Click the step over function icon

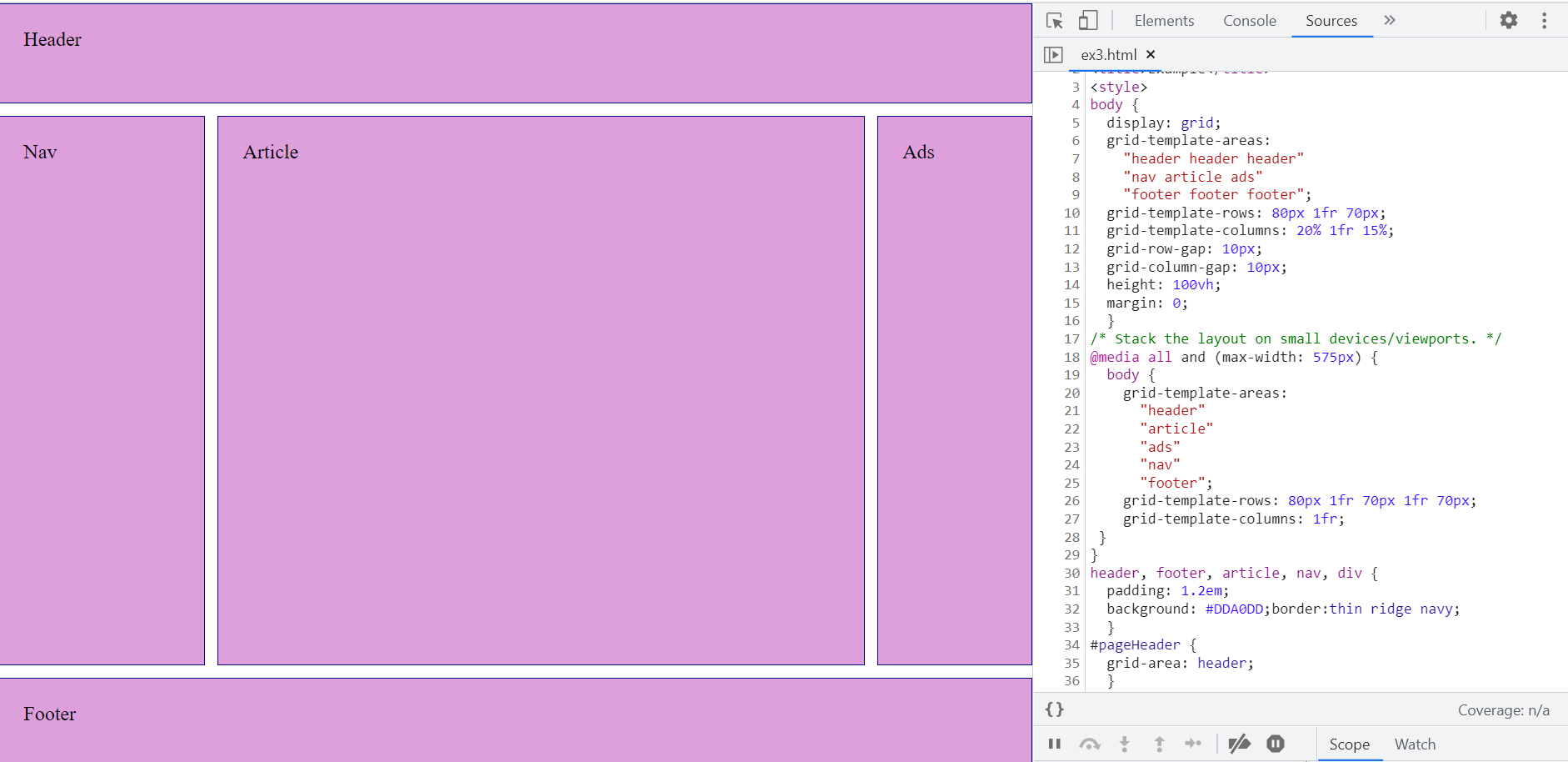click(x=1090, y=744)
